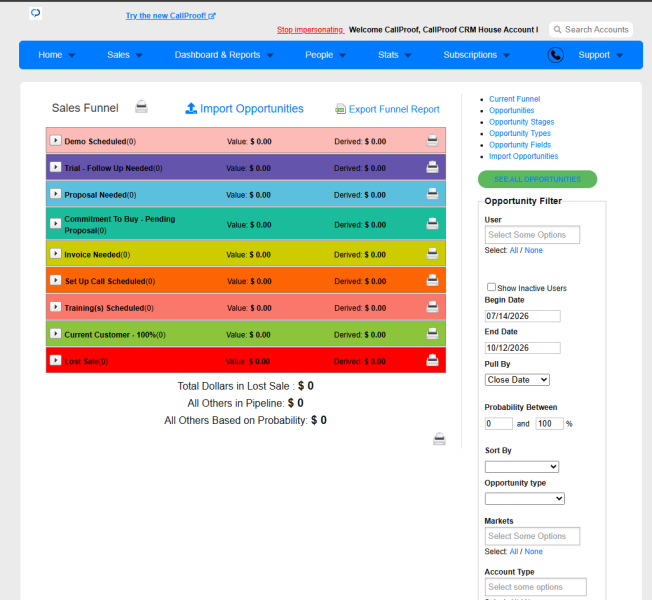
Task: Click the Begin Date field
Action: [x=523, y=316]
